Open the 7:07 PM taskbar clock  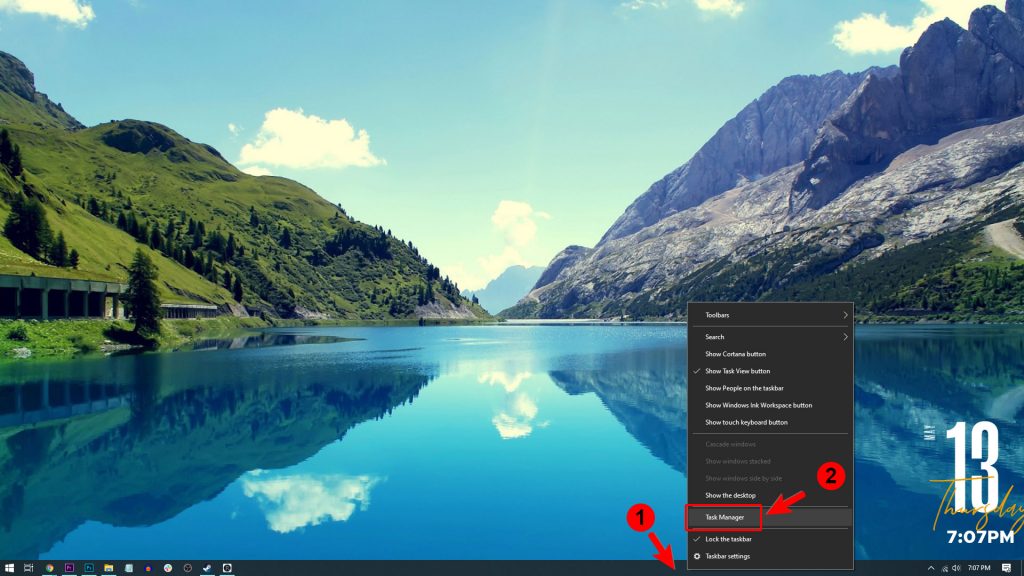tap(979, 568)
